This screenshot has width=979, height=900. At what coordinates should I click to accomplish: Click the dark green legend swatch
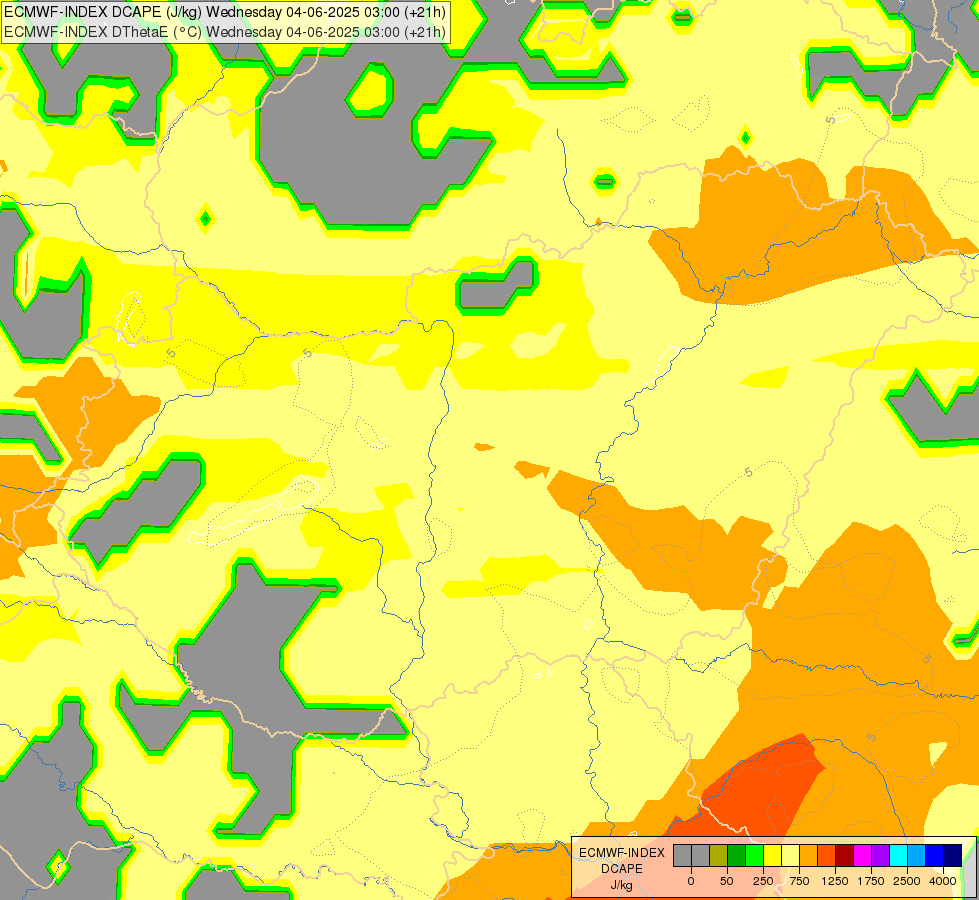coord(737,855)
